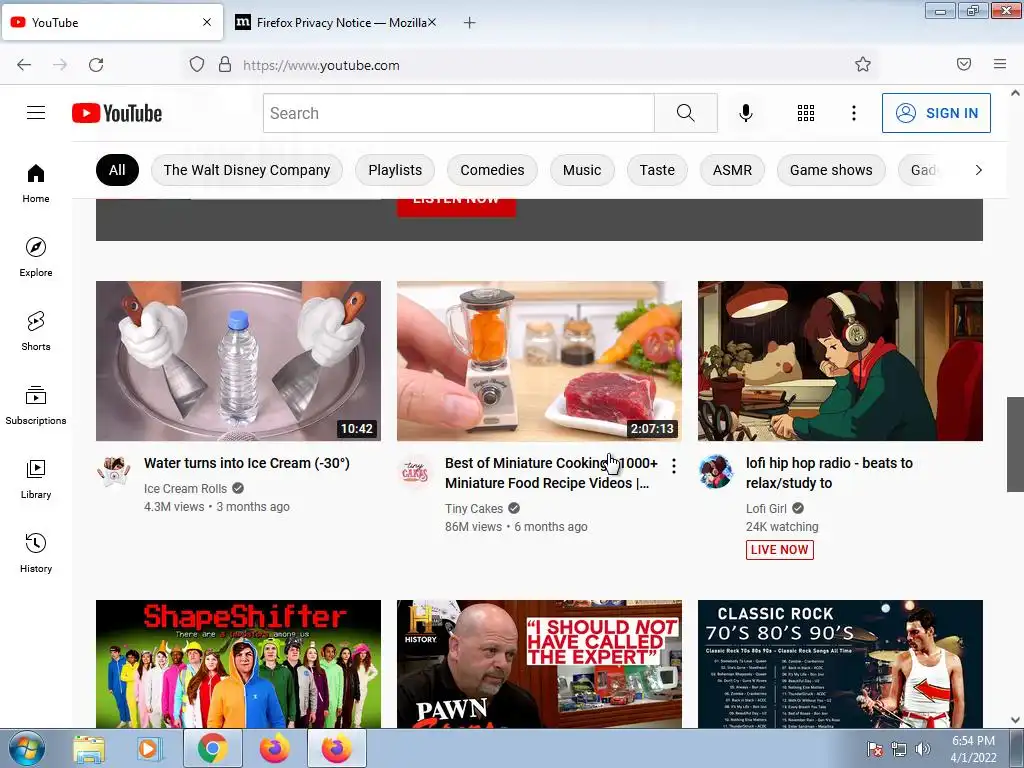Click the red LISTEN NOW button

[456, 206]
